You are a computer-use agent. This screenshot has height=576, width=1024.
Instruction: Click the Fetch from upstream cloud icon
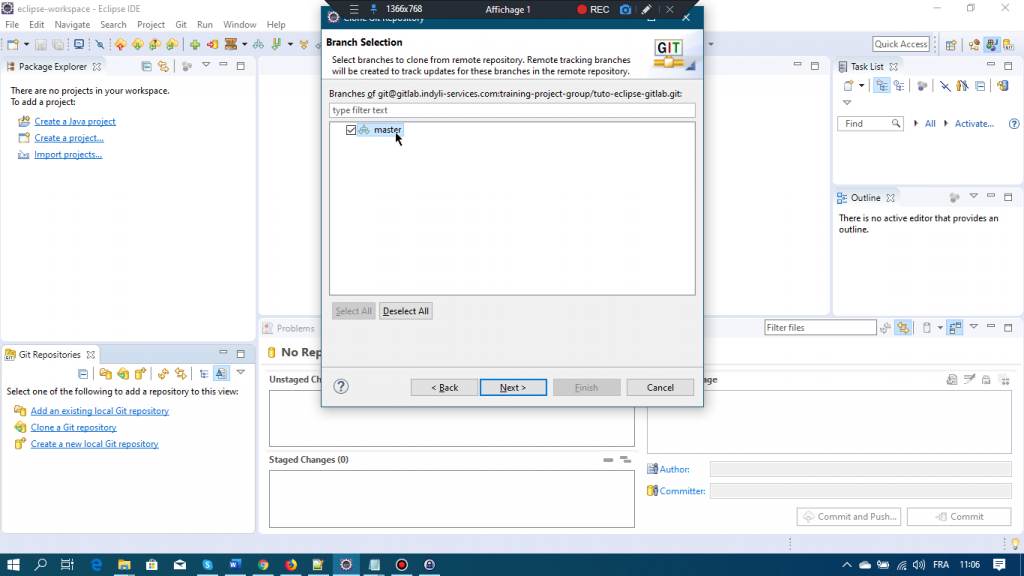point(138,44)
